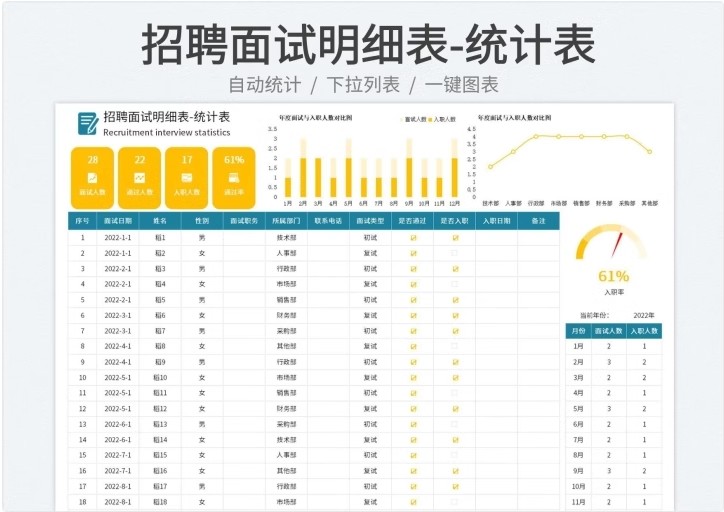Screen dimensions: 724x512
Task: Select the 9月 row in the monthly table
Action: pyautogui.click(x=614, y=471)
